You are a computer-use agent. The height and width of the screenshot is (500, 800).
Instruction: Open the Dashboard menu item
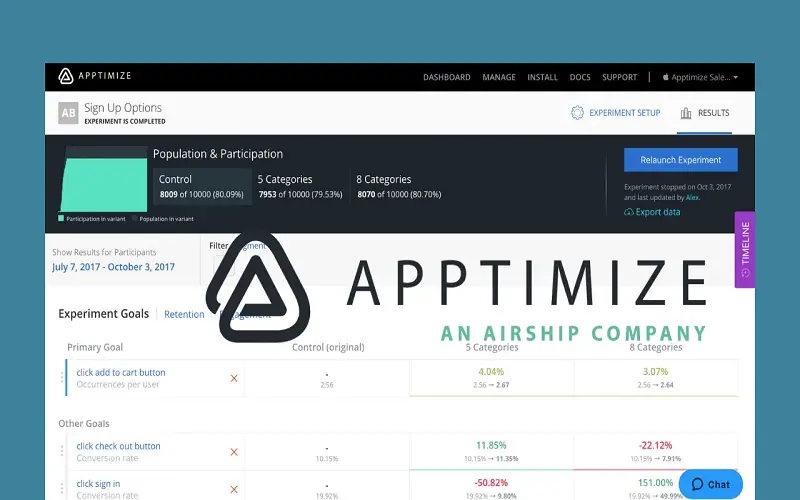446,77
